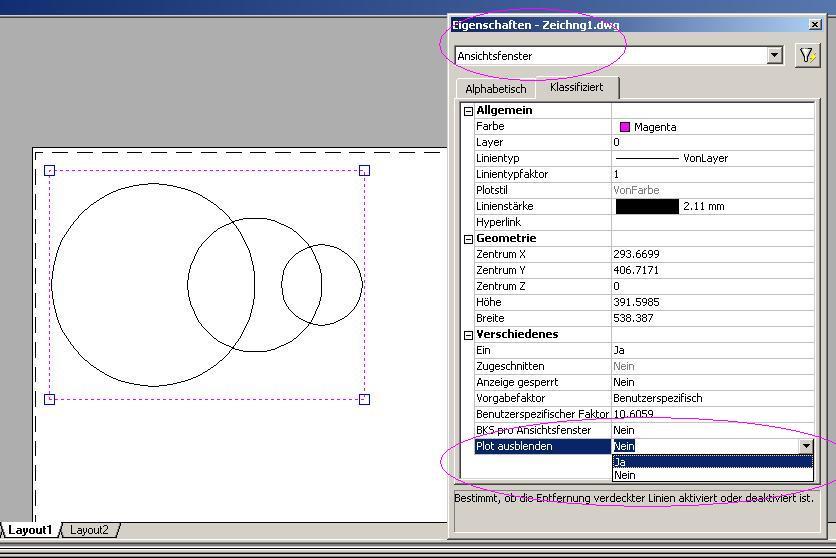Collapse the Geometrie section
The image size is (836, 558).
coord(468,239)
